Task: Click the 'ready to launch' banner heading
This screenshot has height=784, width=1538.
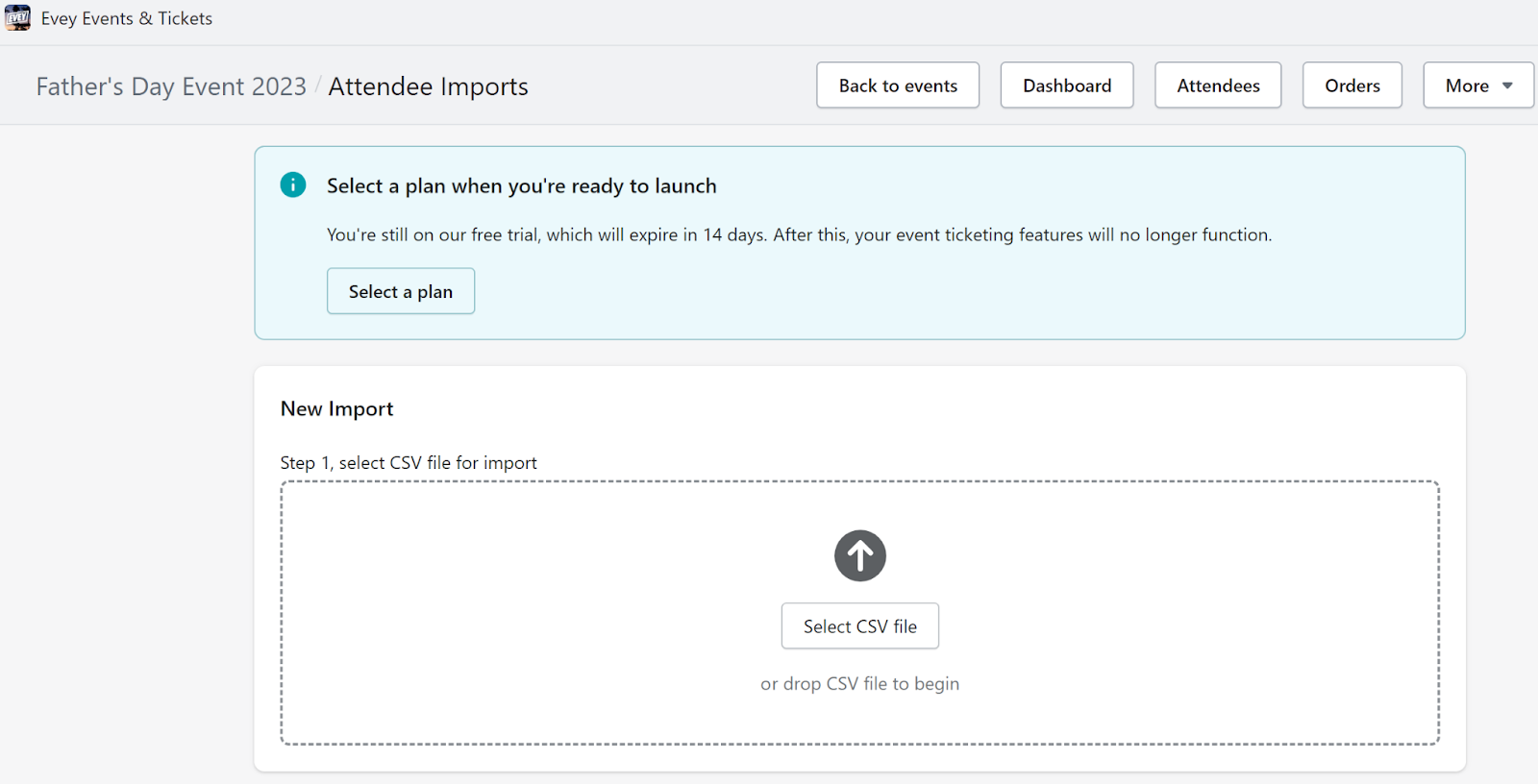Action: pyautogui.click(x=521, y=185)
